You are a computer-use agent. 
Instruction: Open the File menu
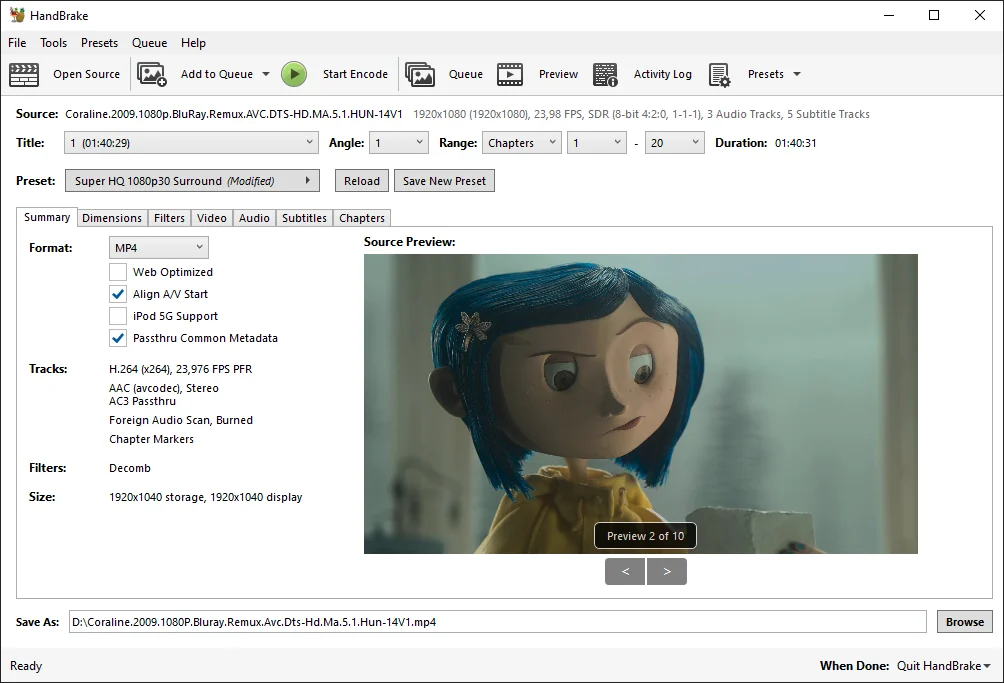[x=17, y=43]
